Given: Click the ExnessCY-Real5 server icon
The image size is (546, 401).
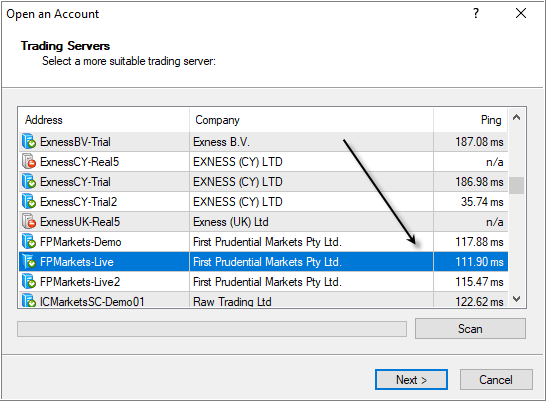Looking at the screenshot, I should click(x=29, y=162).
